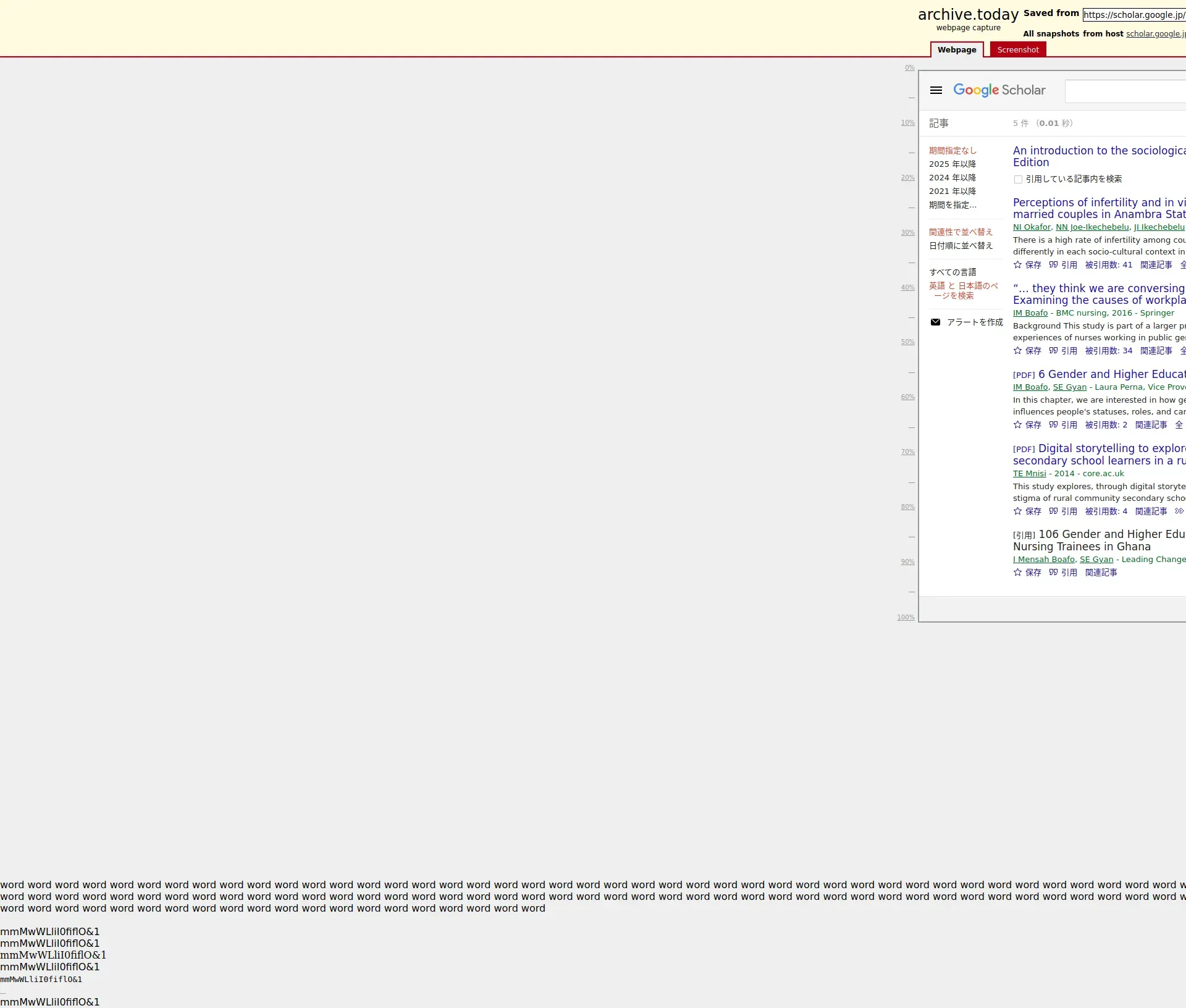Open the 期間を指定... custom range option
Screen dimensions: 1186x1008
pyautogui.click(x=953, y=205)
